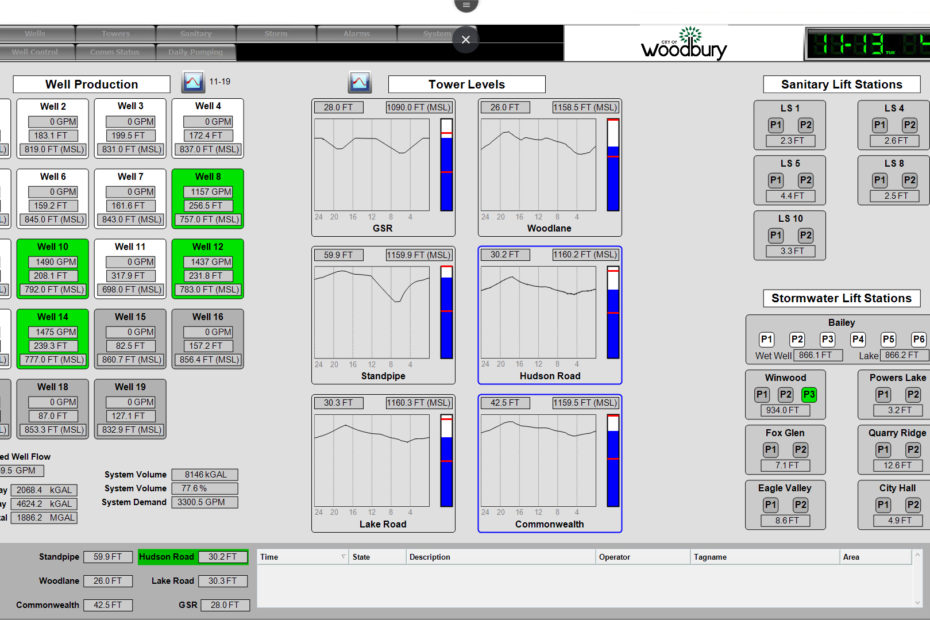Click Lake Road 30.3 FT summary value
930x620 pixels.
point(222,581)
